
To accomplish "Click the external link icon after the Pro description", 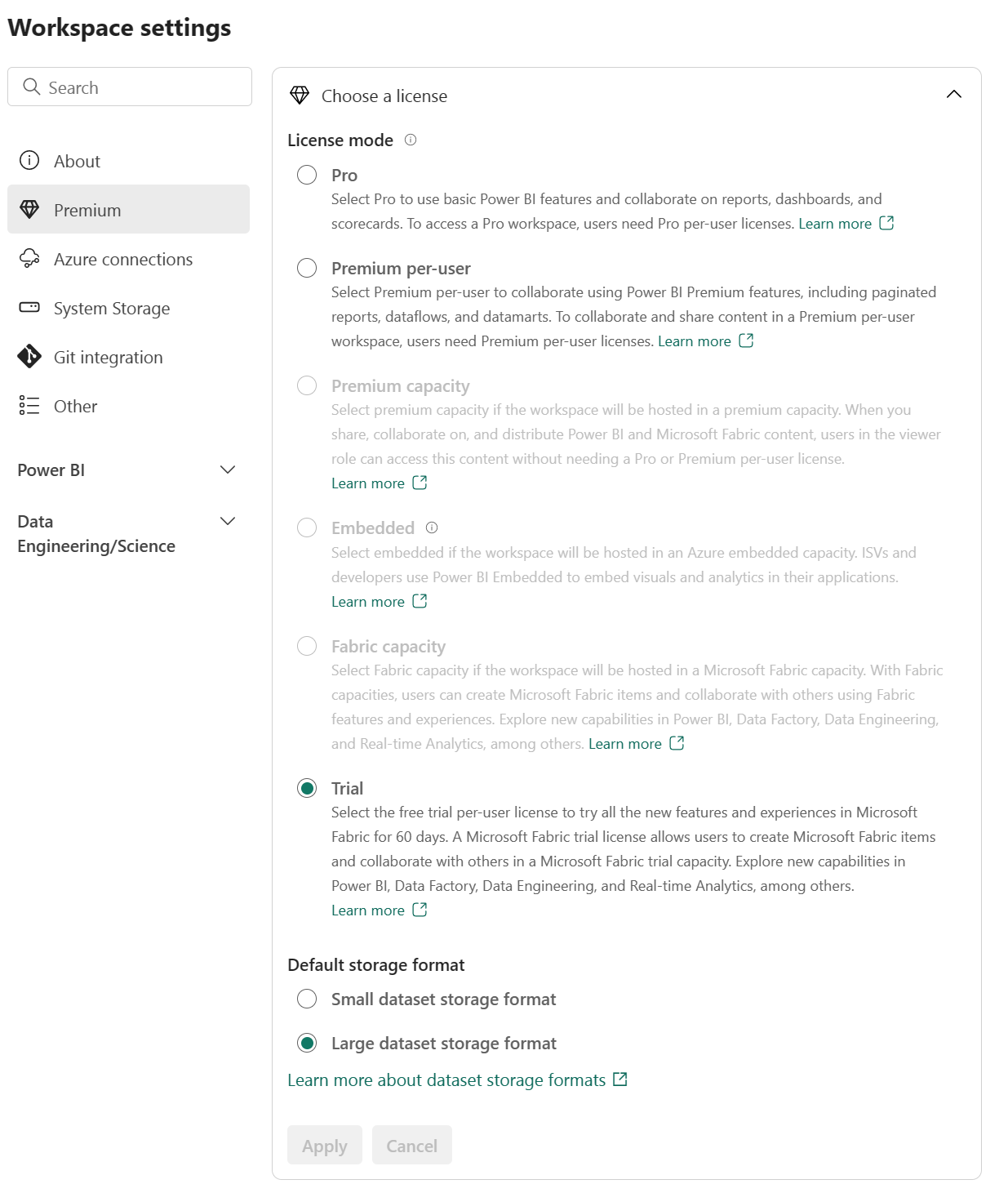I will point(886,223).
